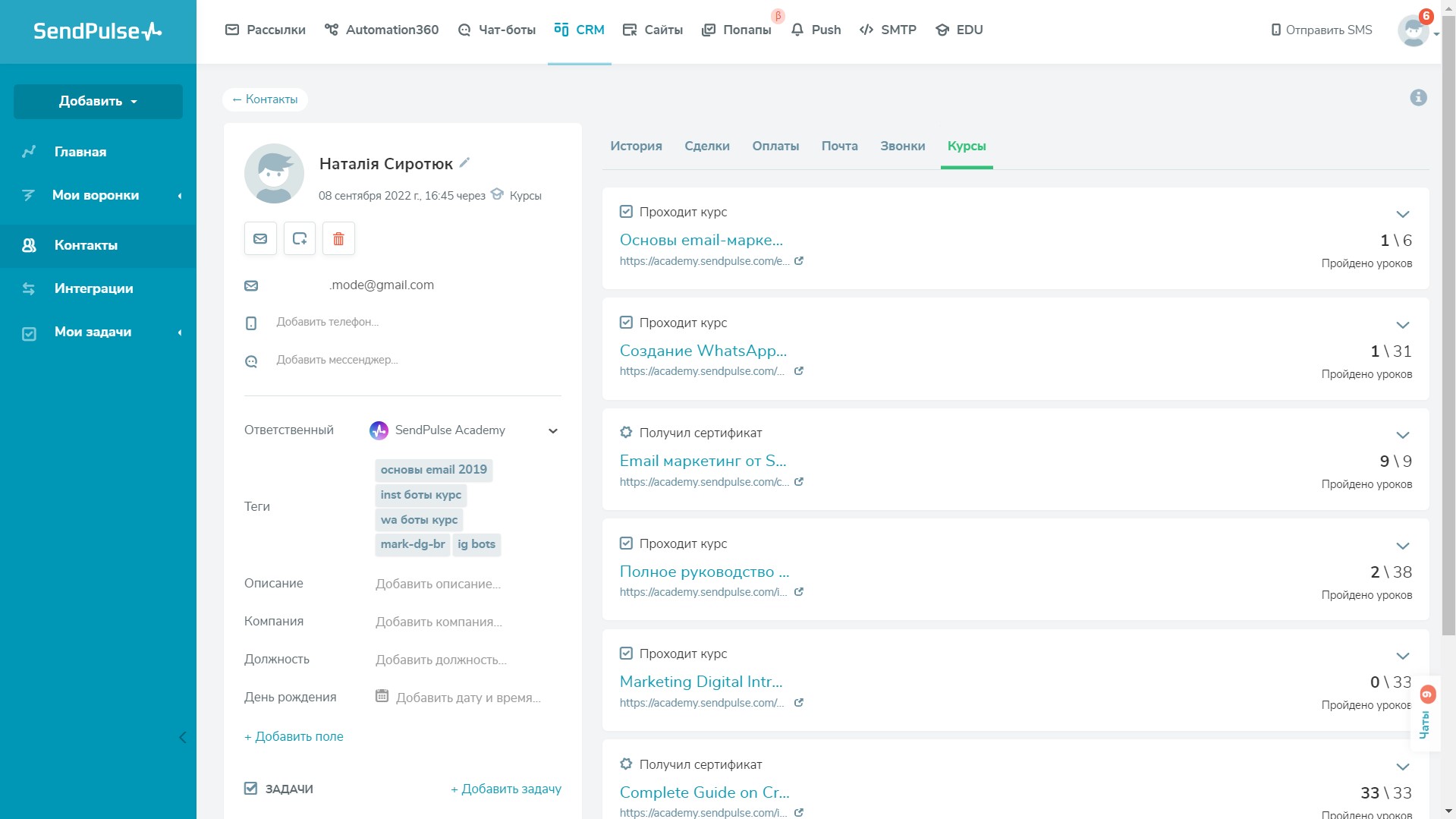The height and width of the screenshot is (819, 1456).
Task: Click the send email icon under contact name
Action: tap(260, 238)
